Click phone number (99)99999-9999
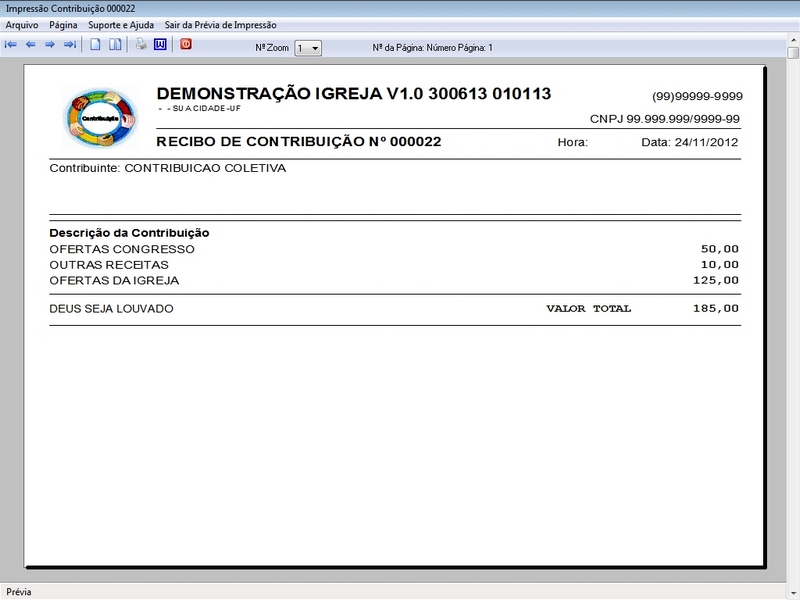This screenshot has height=600, width=800. (x=697, y=96)
